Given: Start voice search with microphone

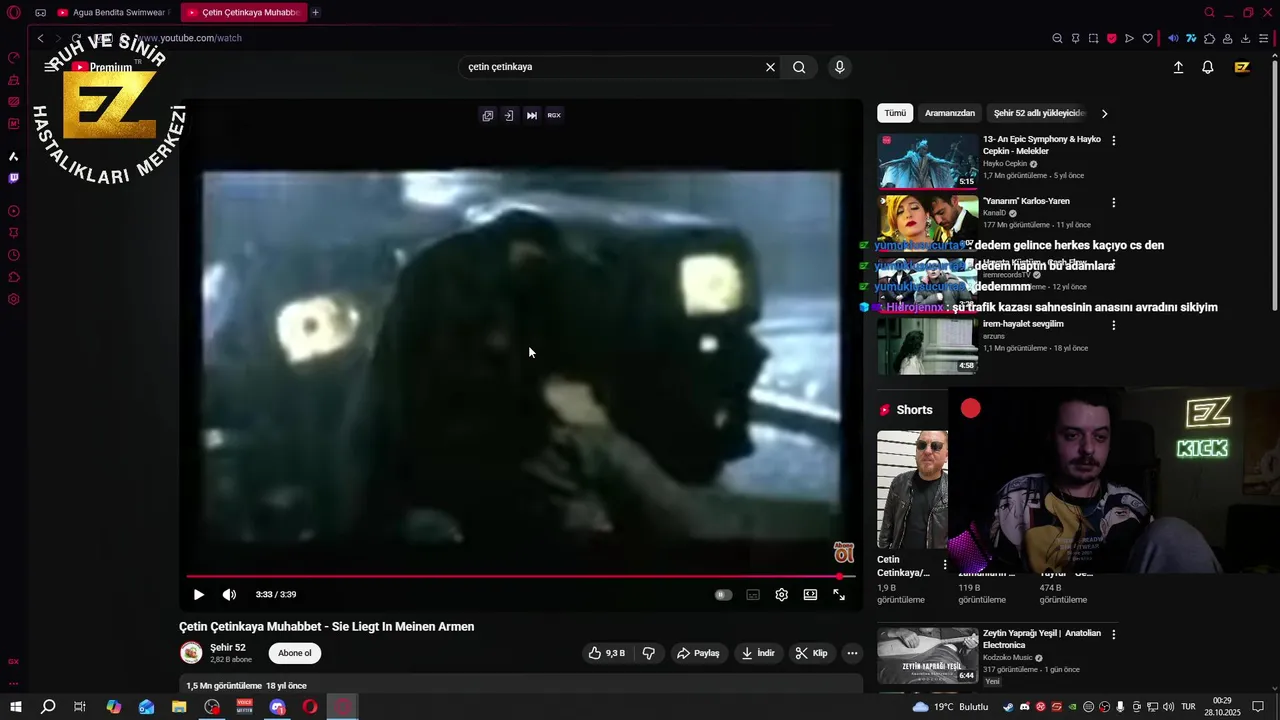Looking at the screenshot, I should click(x=839, y=67).
